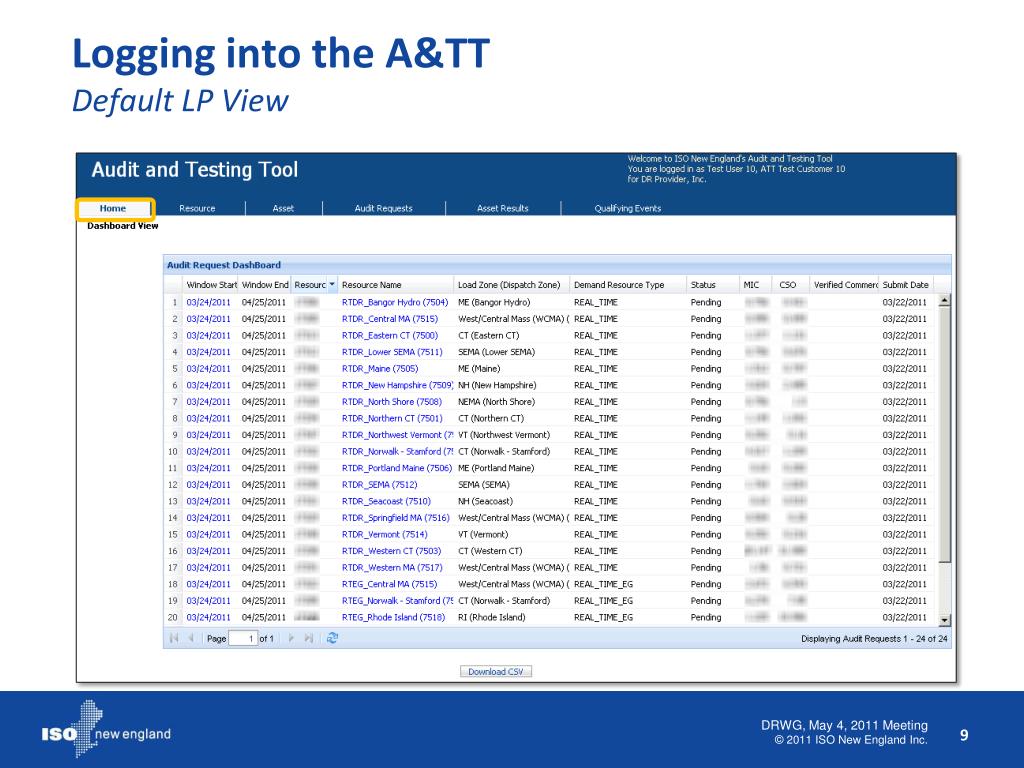Screen dimensions: 1024x768
Task: Open RTDR_Western CT (7503) resource link
Action: [391, 551]
